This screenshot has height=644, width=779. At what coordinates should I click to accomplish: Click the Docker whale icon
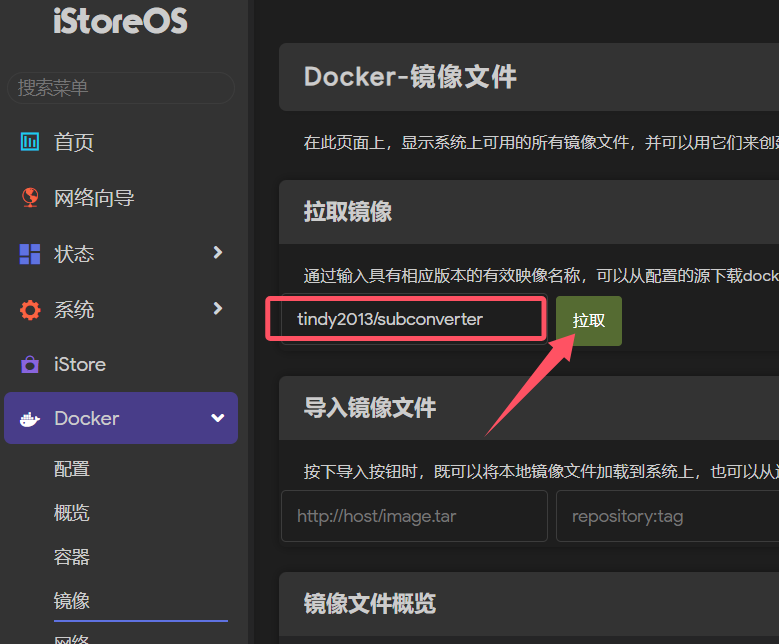[30, 419]
